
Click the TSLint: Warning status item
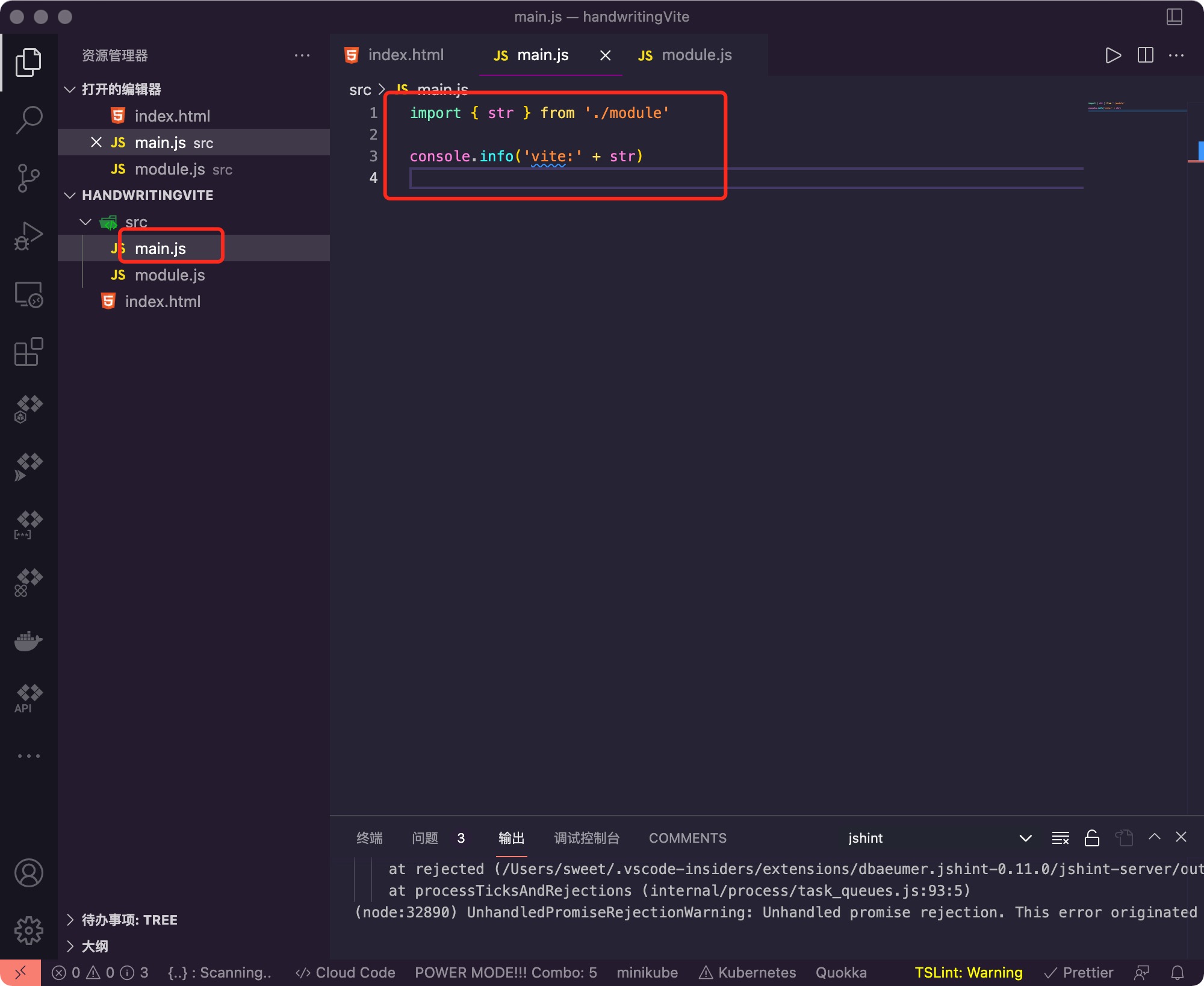(968, 973)
